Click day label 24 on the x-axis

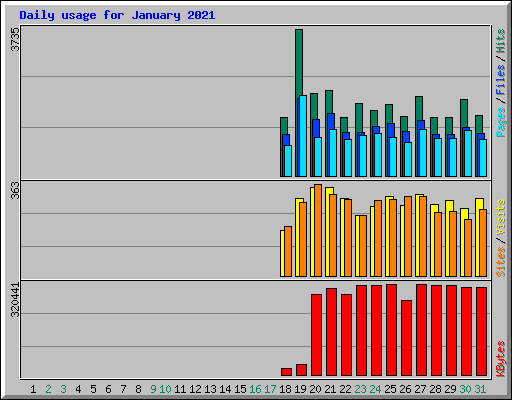(375, 389)
